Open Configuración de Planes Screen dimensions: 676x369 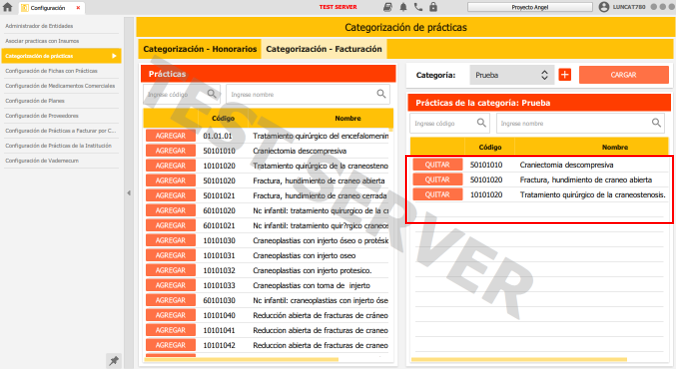tap(61, 101)
